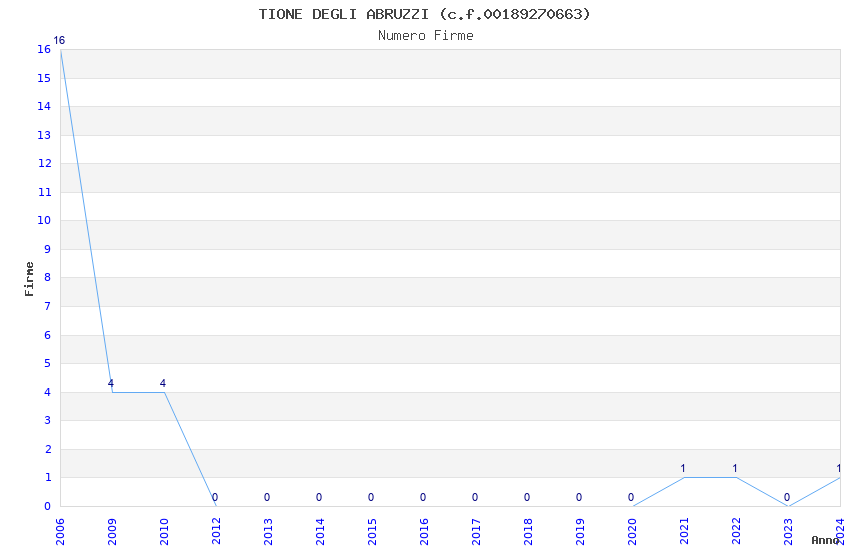Click the y-axis tick value 5
Viewport: 850px width, 550px height.
click(x=48, y=363)
